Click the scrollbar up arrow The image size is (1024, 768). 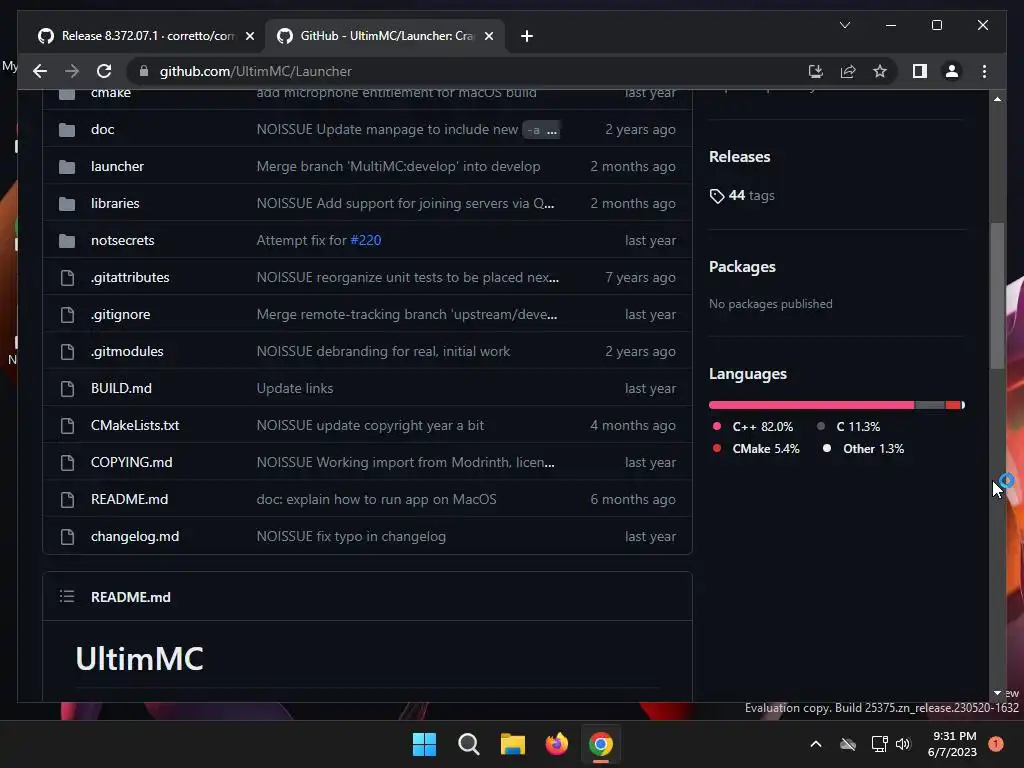[x=997, y=99]
